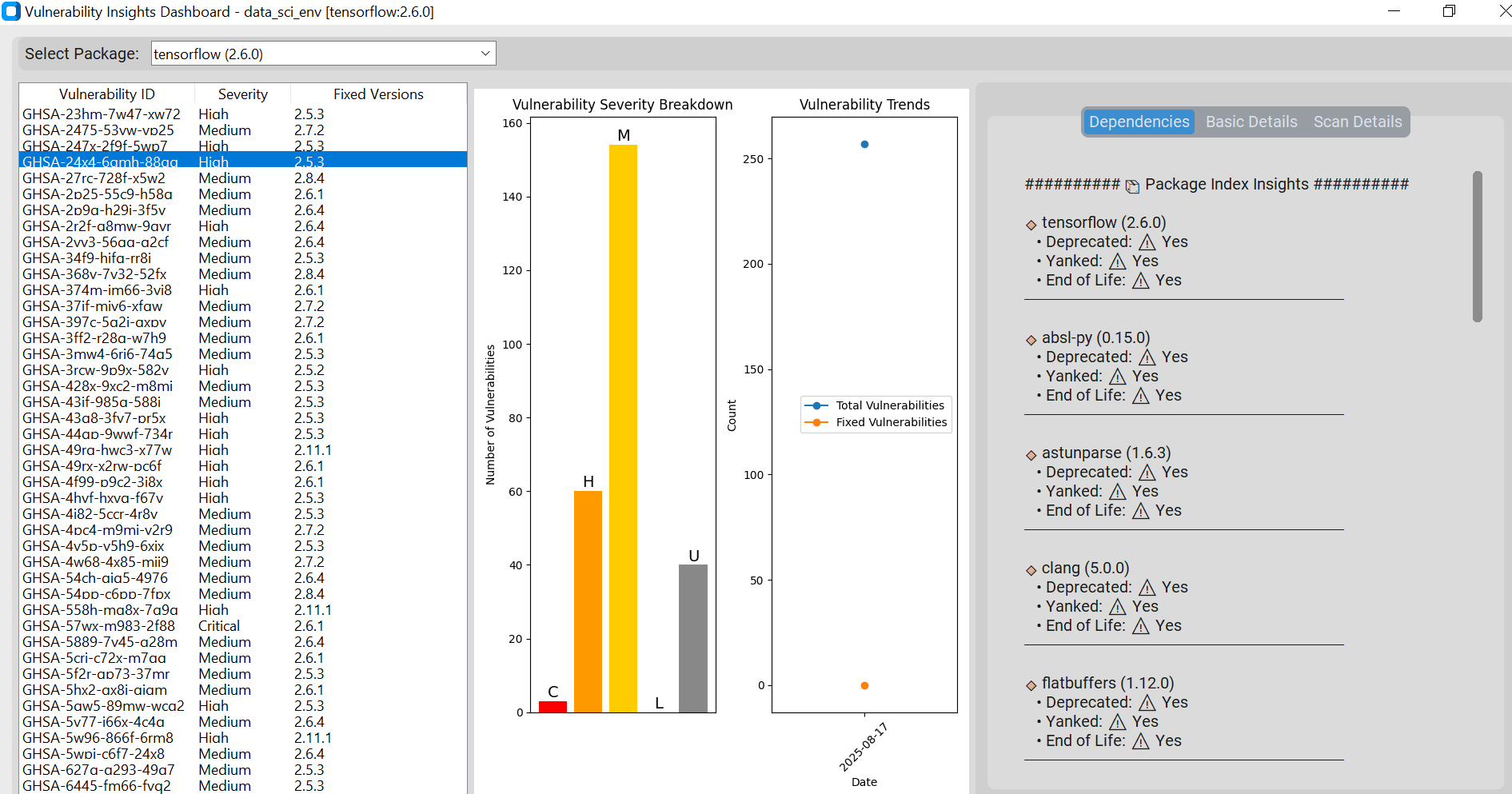The height and width of the screenshot is (794, 1512).
Task: Click the warning icon beside clang End of Life
Action: click(x=1141, y=626)
